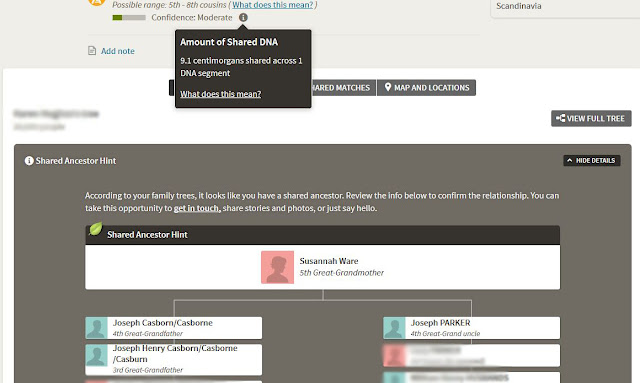The height and width of the screenshot is (383, 640).
Task: Click the '5th Great-Grandmother' relationship label
Action: click(342, 273)
